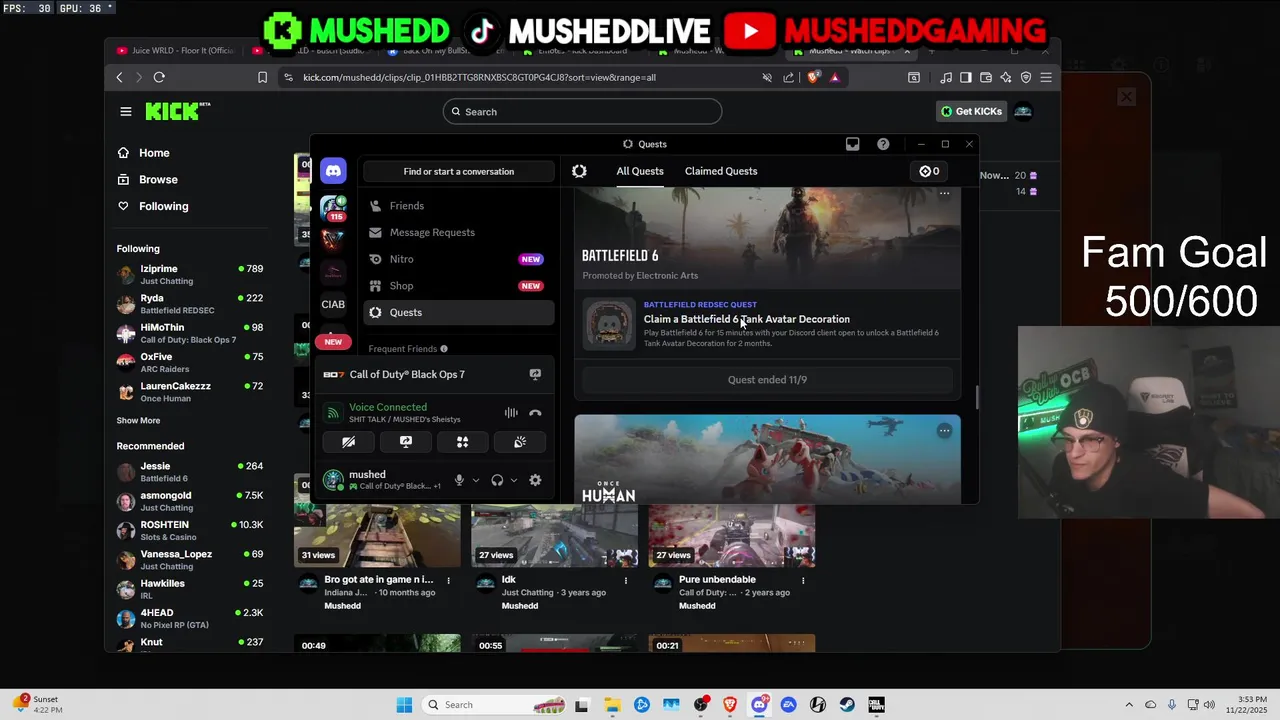The width and height of the screenshot is (1280, 720).
Task: Open Shop in the Discord sidebar
Action: click(459, 286)
